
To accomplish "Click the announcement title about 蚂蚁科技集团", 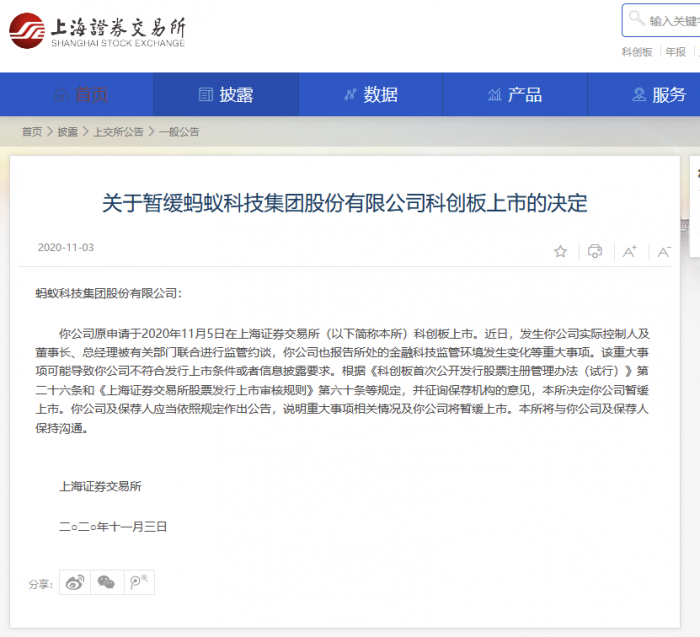I will click(x=345, y=204).
